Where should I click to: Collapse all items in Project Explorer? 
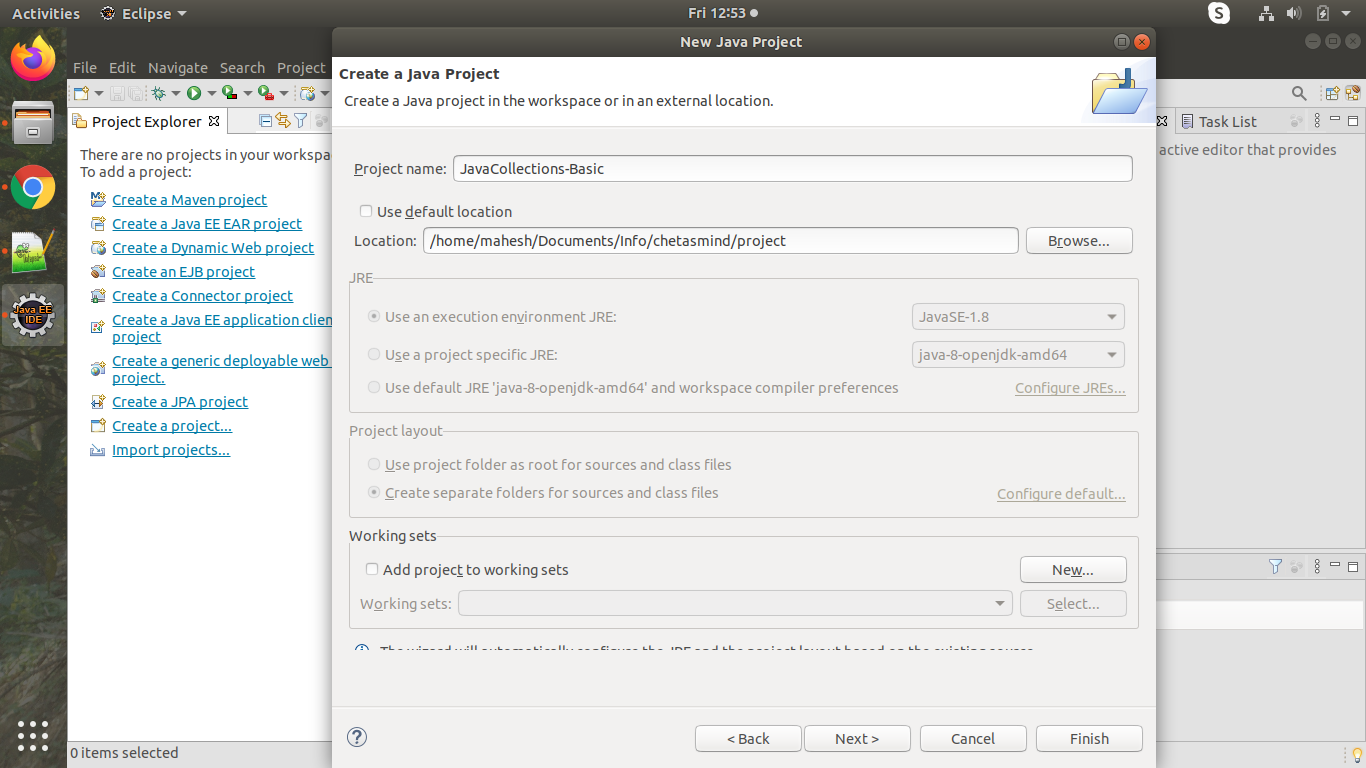click(x=265, y=120)
